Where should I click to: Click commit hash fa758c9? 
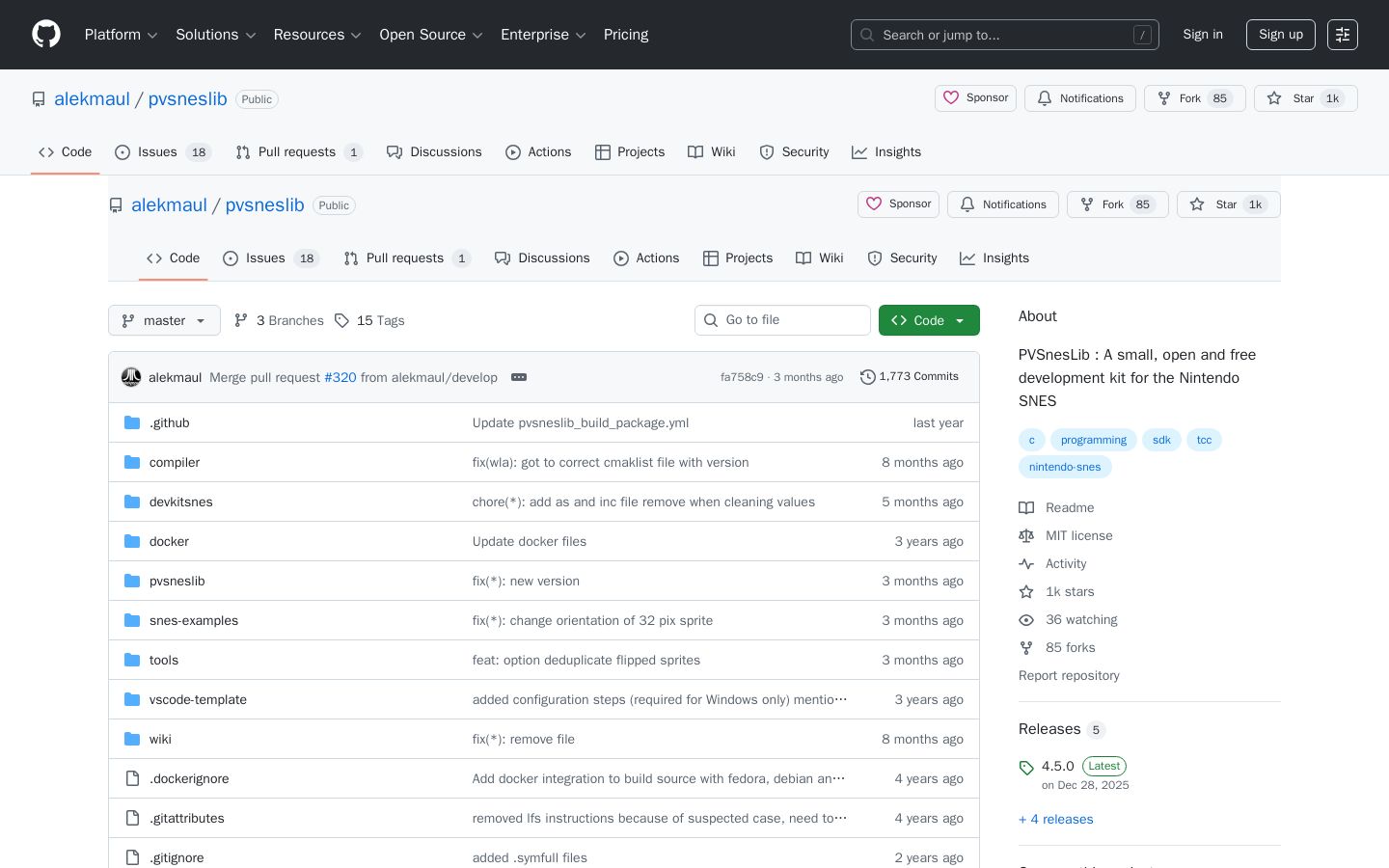tap(742, 377)
